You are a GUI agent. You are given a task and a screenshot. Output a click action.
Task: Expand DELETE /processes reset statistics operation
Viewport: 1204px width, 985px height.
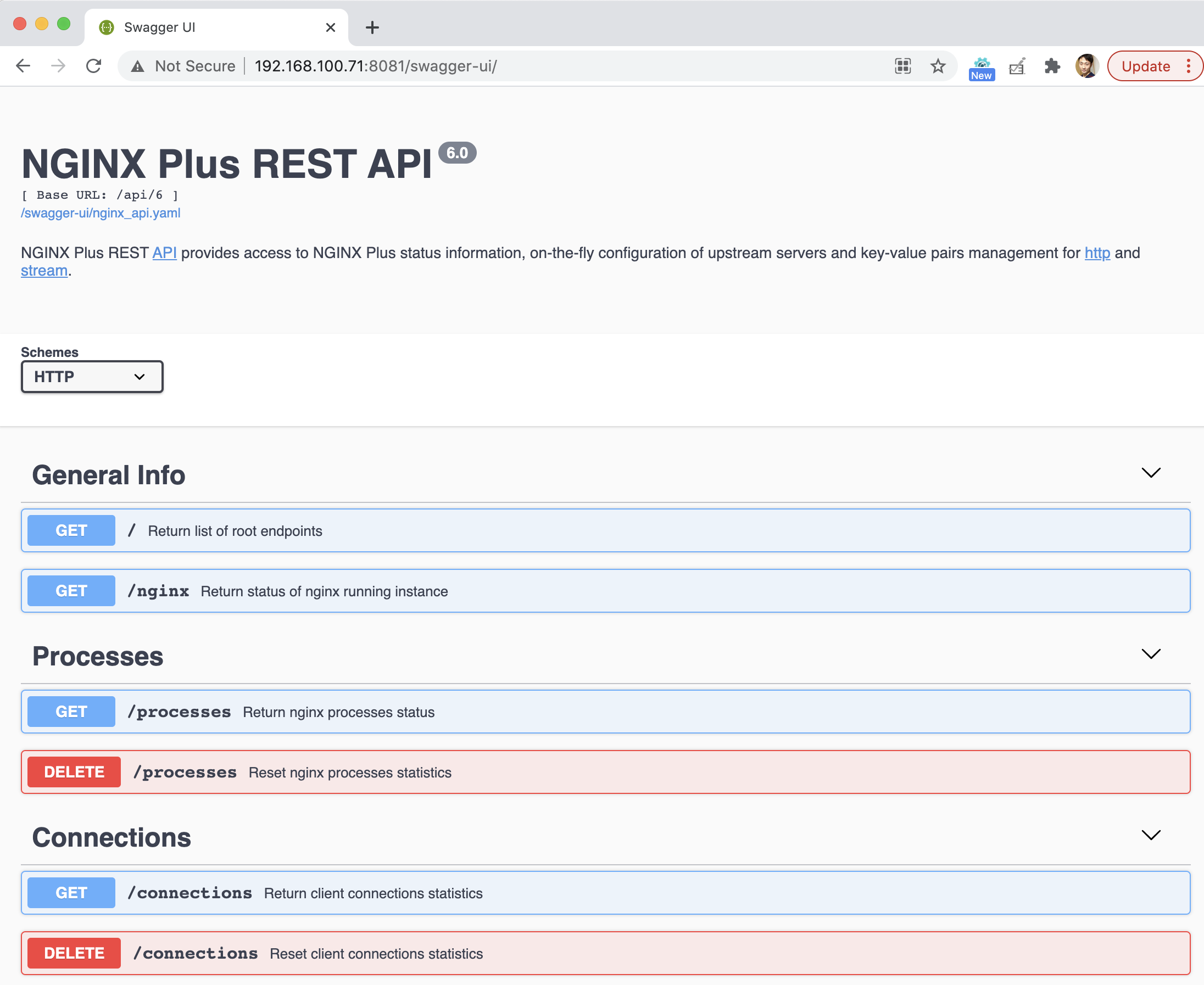click(606, 772)
